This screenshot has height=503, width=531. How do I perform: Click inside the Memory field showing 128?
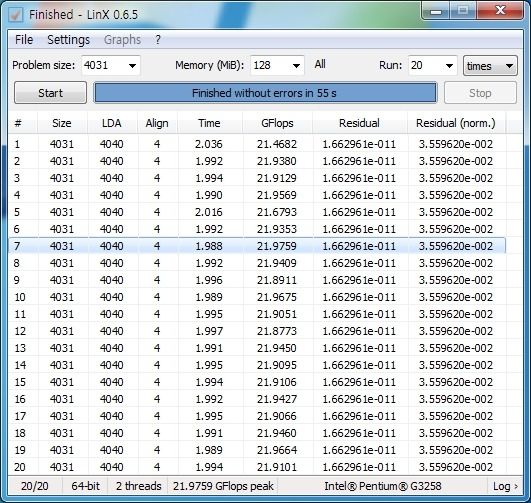(x=270, y=65)
